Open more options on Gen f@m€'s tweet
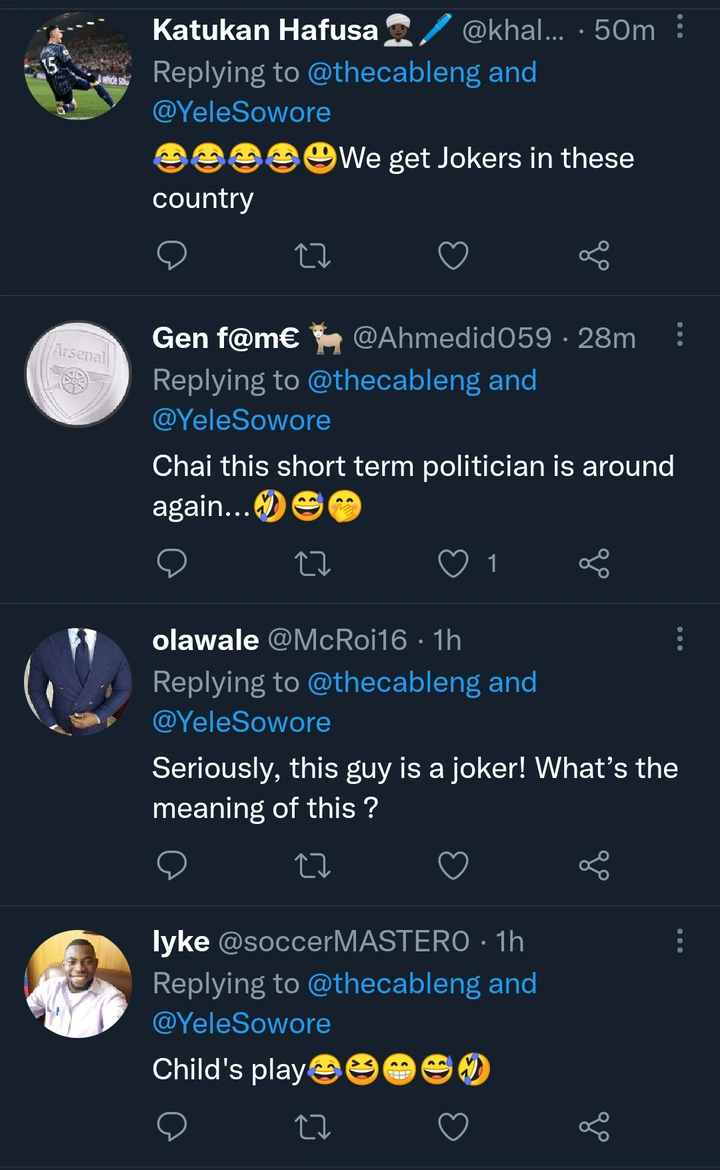This screenshot has height=1170, width=720. tap(680, 336)
